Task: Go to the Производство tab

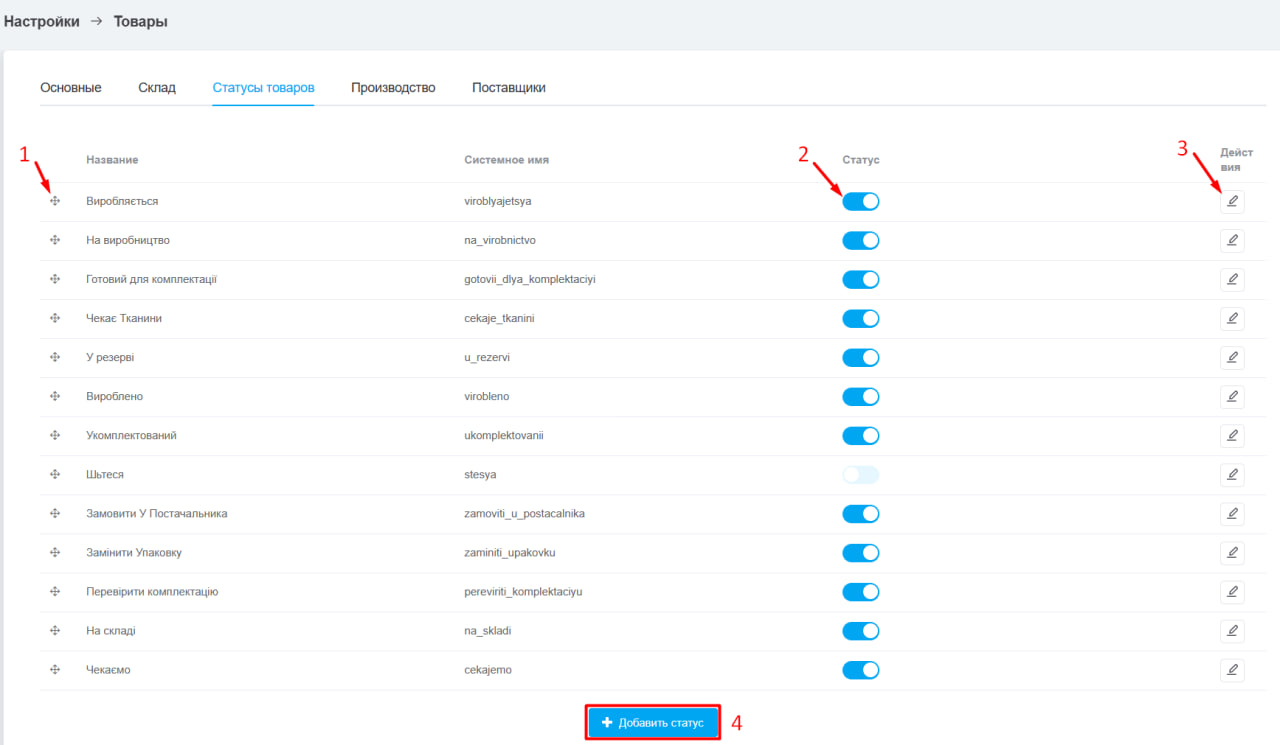Action: [x=393, y=88]
